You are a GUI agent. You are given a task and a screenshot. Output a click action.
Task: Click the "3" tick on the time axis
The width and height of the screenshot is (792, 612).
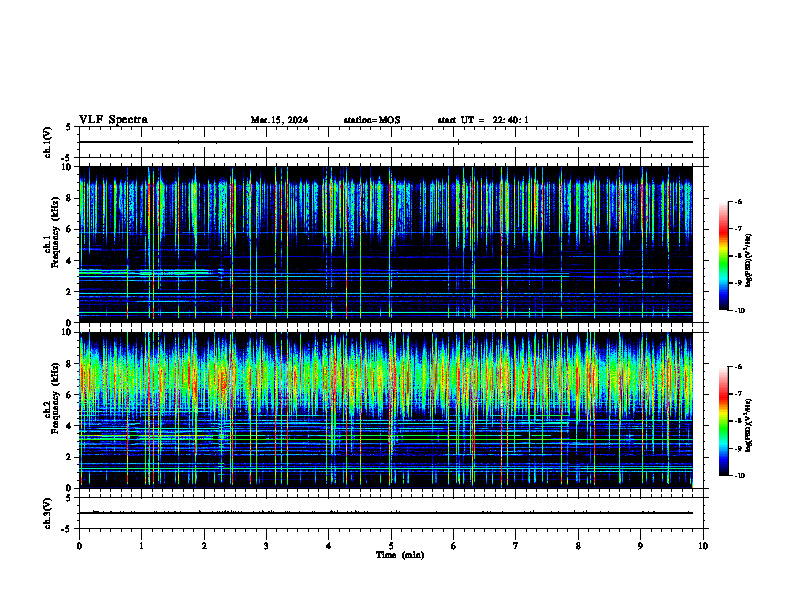(266, 546)
